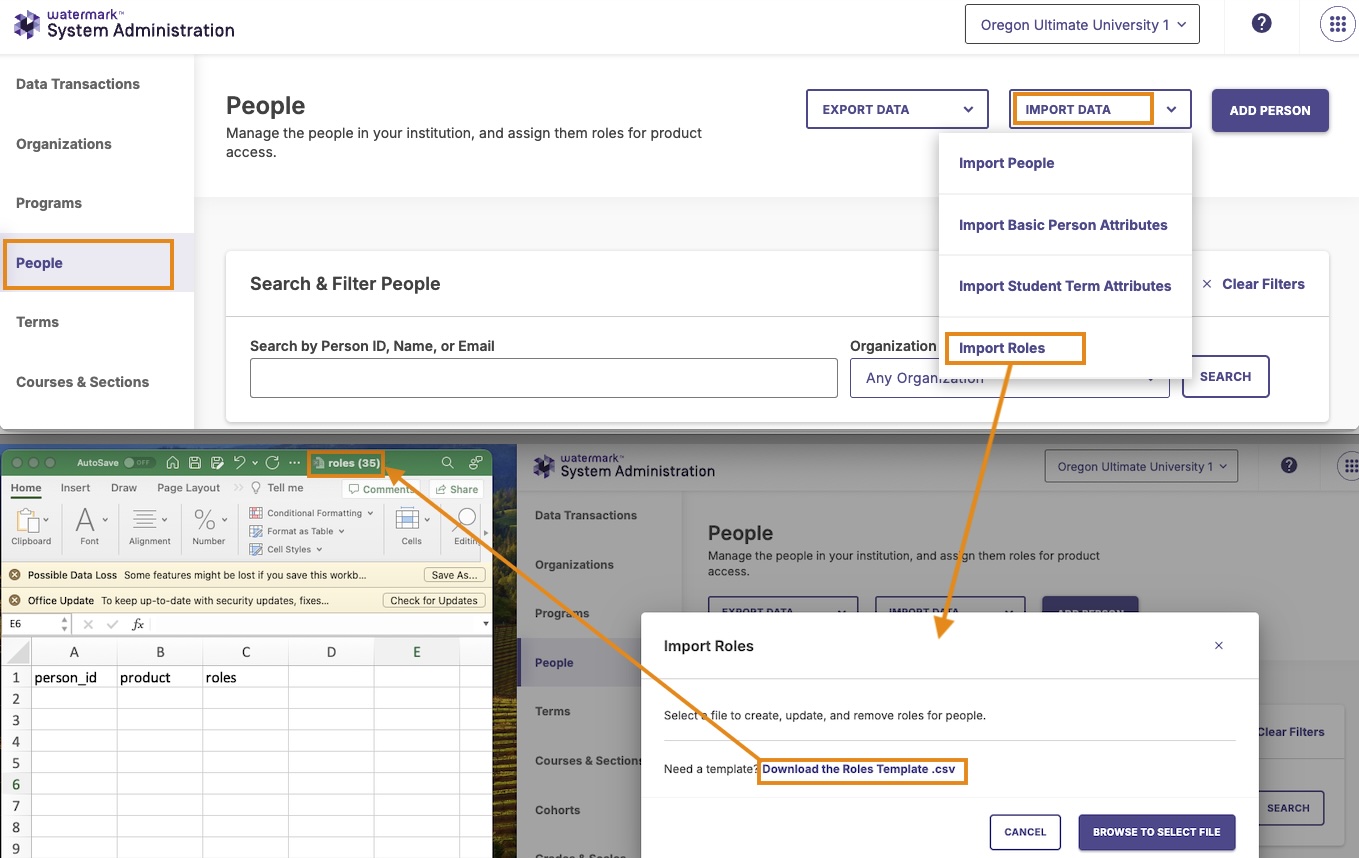
Task: Click the Excel Redo circular arrow icon
Action: click(x=272, y=463)
